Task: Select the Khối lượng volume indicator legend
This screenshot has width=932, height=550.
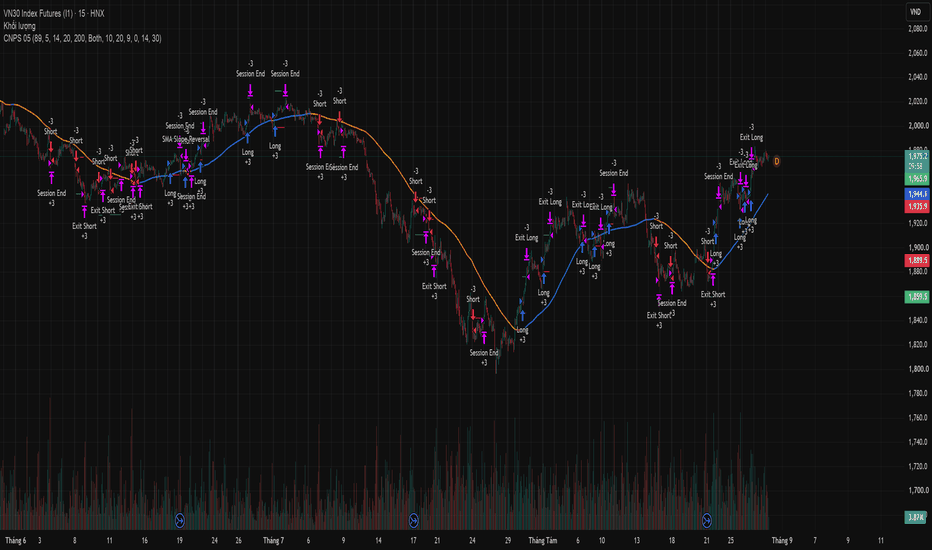Action: (20, 26)
